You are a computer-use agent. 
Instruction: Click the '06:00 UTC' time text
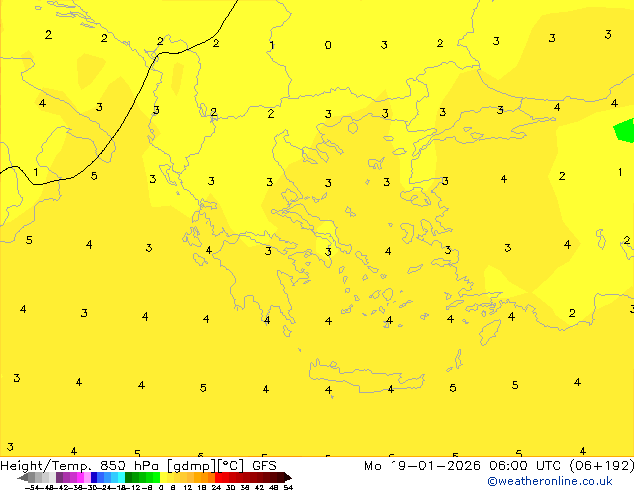pyautogui.click(x=524, y=466)
